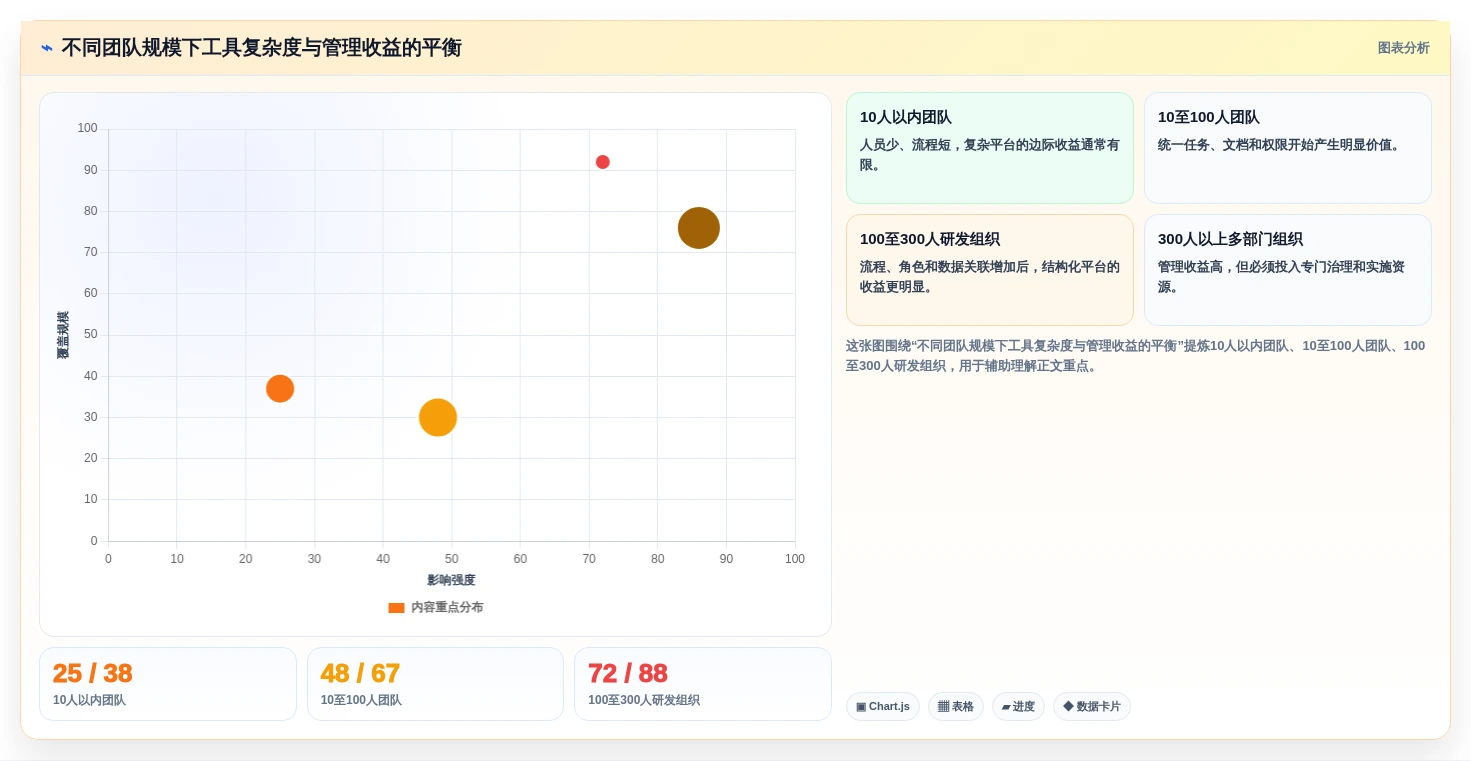
Task: Click the 影响强度 x-axis title
Action: click(451, 580)
